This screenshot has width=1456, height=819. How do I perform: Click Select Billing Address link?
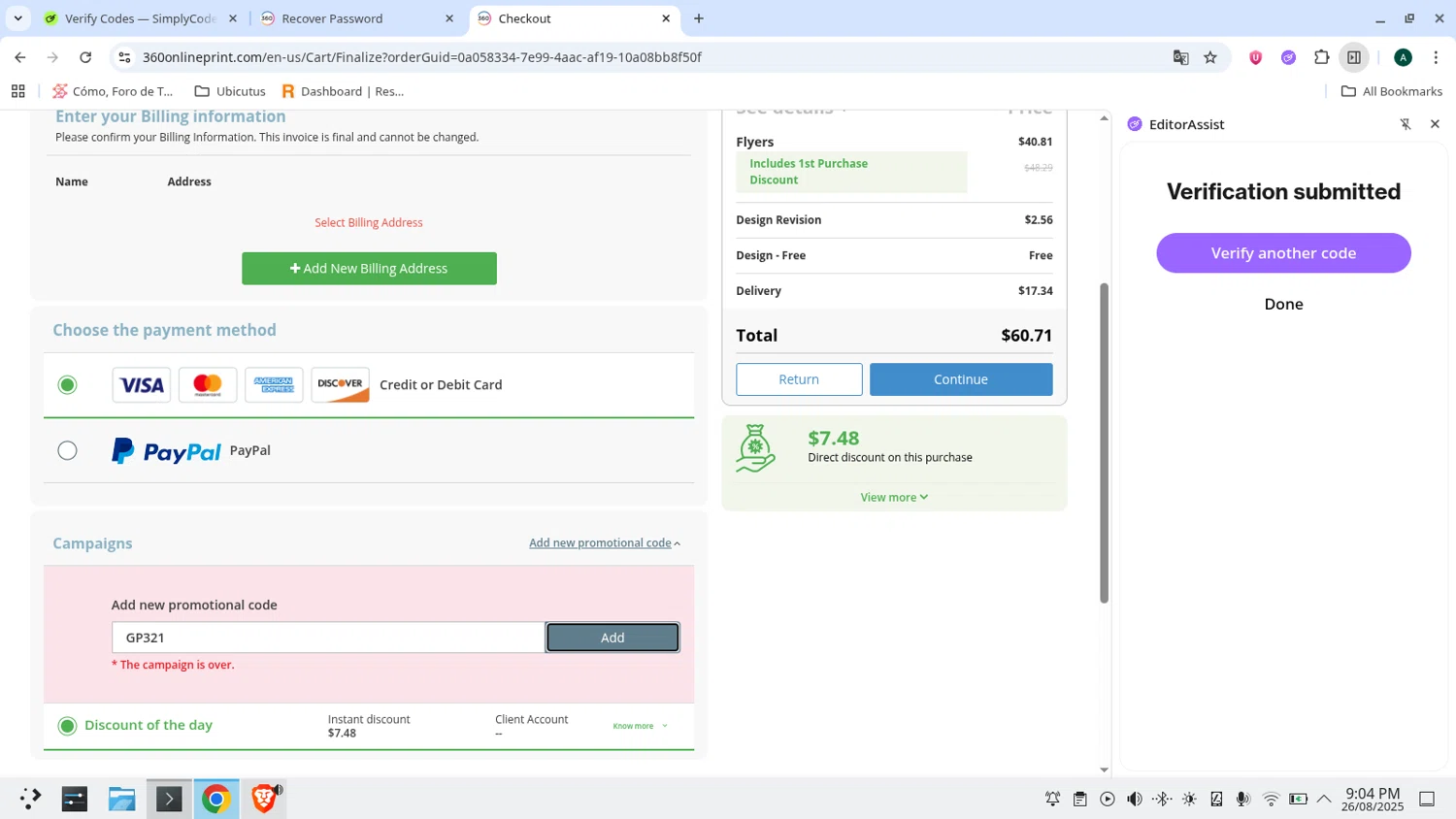point(369,223)
